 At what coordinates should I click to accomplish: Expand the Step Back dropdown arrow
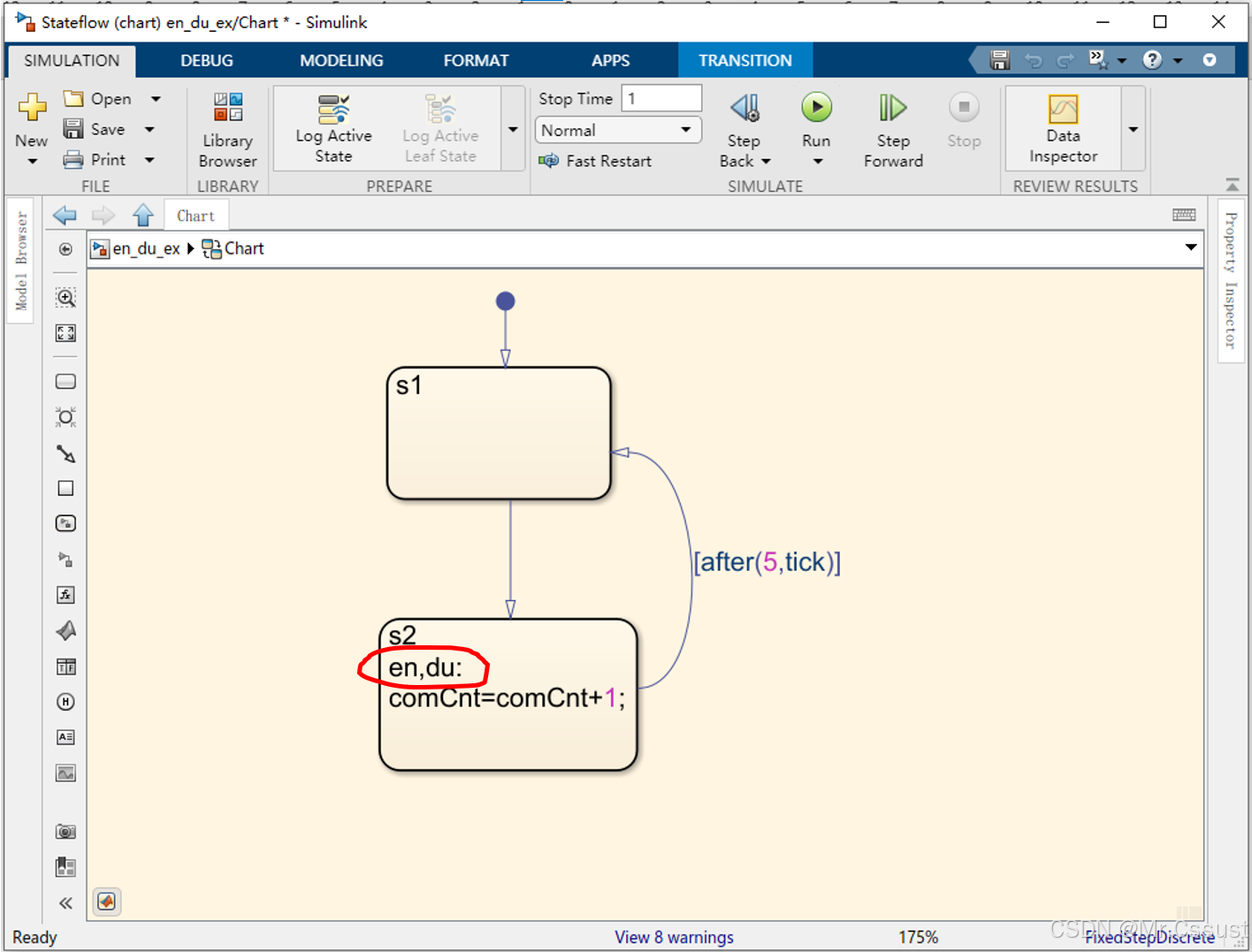point(766,162)
